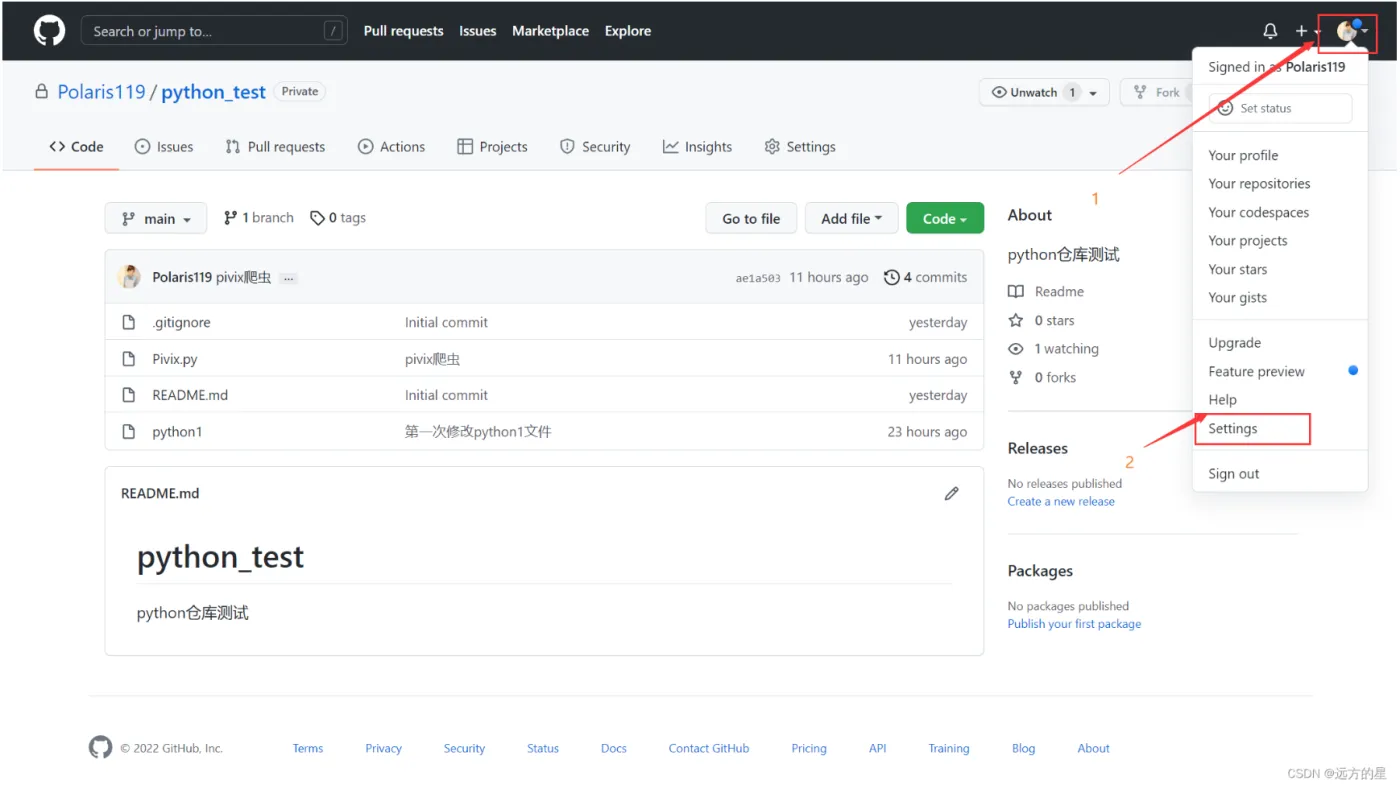This screenshot has width=1400, height=789.
Task: Click the Set status field
Action: click(x=1280, y=108)
